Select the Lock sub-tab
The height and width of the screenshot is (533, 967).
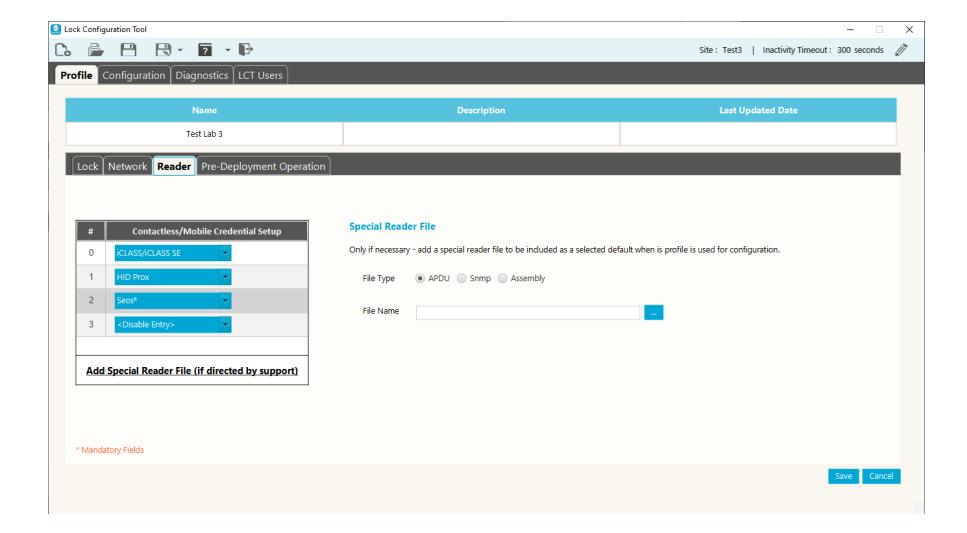(x=88, y=167)
